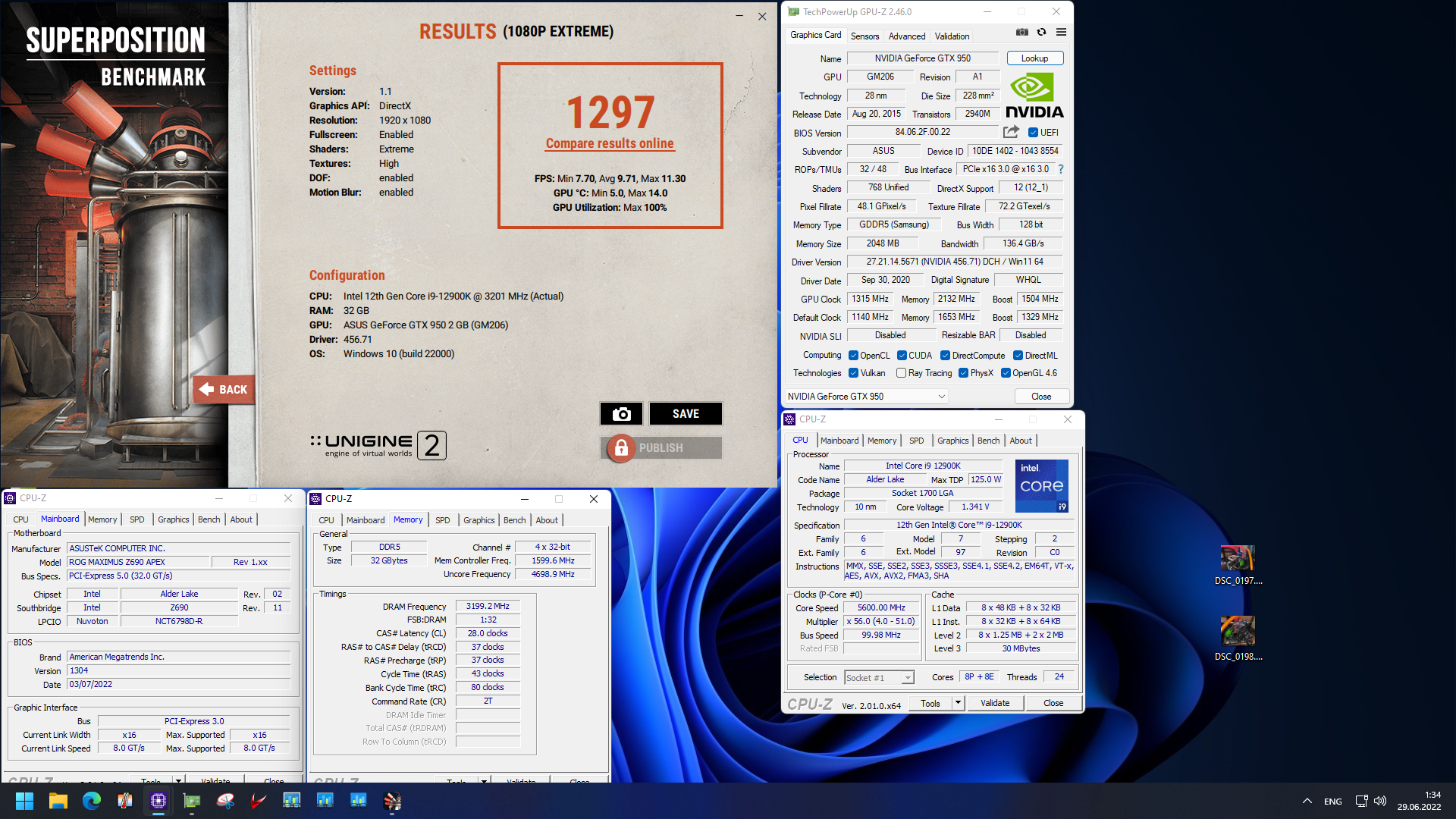Click the PUBLISH button
The image size is (1456, 819).
(x=661, y=448)
